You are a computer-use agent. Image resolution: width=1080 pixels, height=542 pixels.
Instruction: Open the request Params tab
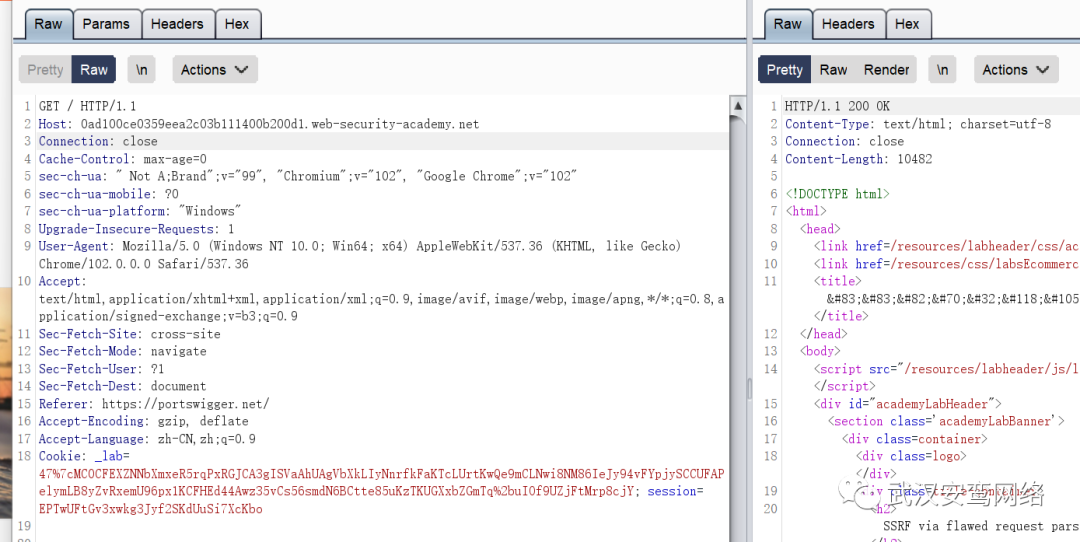point(106,24)
